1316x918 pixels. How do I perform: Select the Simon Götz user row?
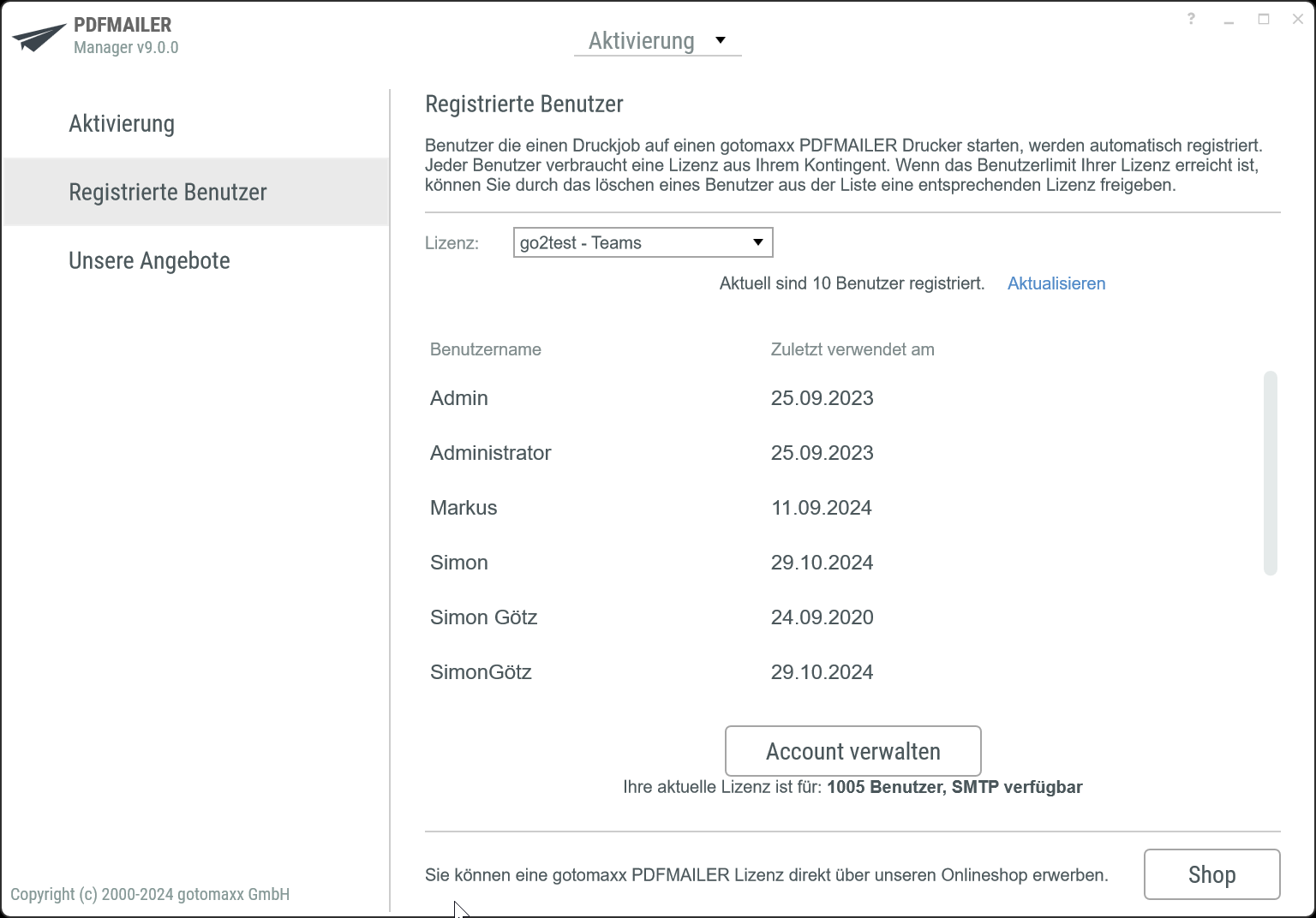point(844,617)
